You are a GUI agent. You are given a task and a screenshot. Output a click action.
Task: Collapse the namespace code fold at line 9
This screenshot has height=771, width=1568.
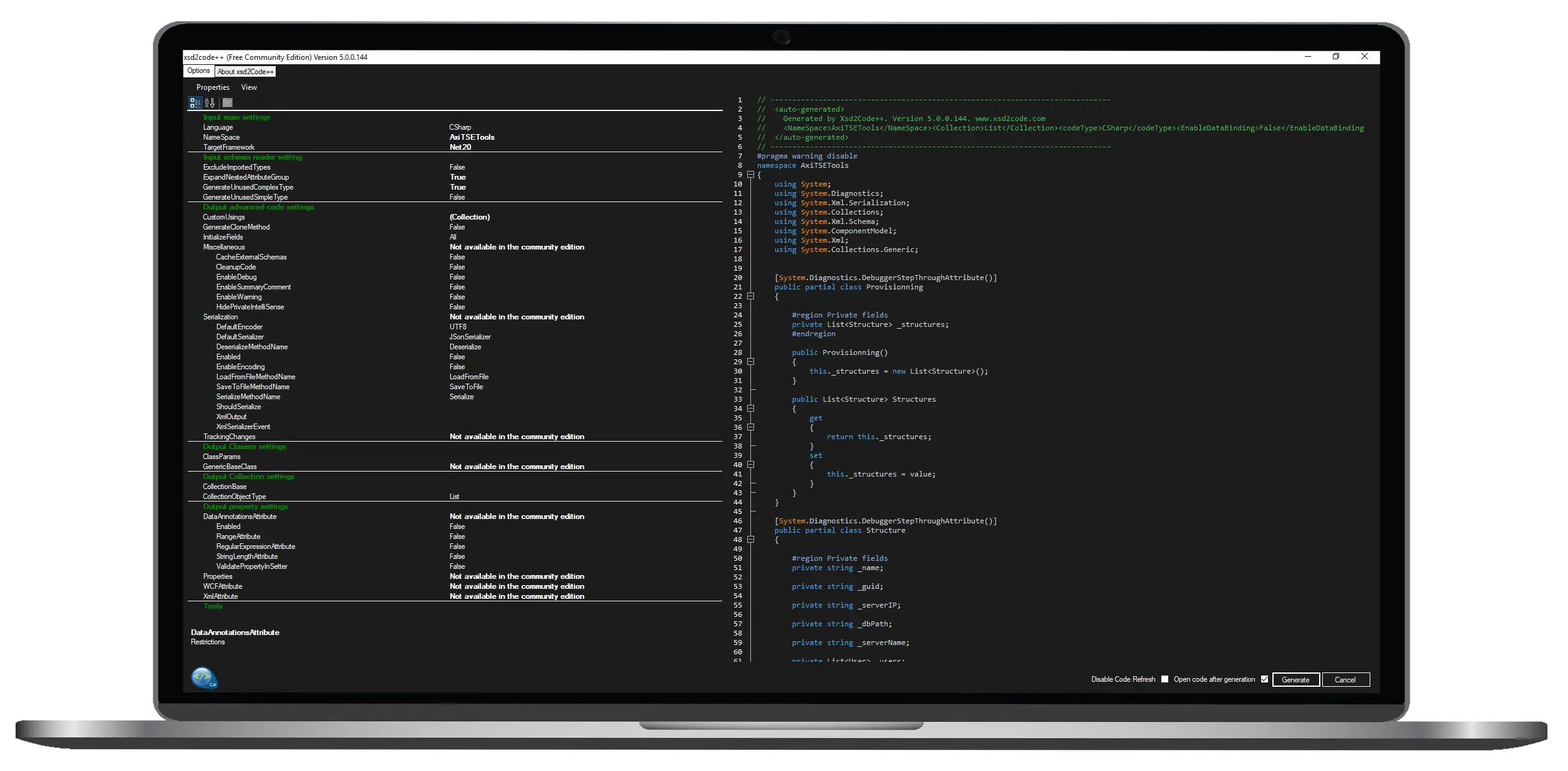pos(751,175)
